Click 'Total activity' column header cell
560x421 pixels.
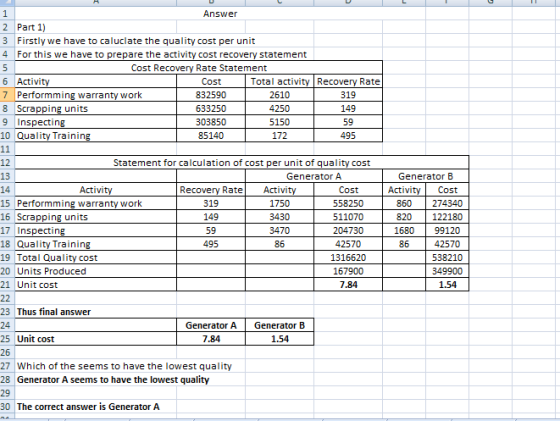(280, 81)
